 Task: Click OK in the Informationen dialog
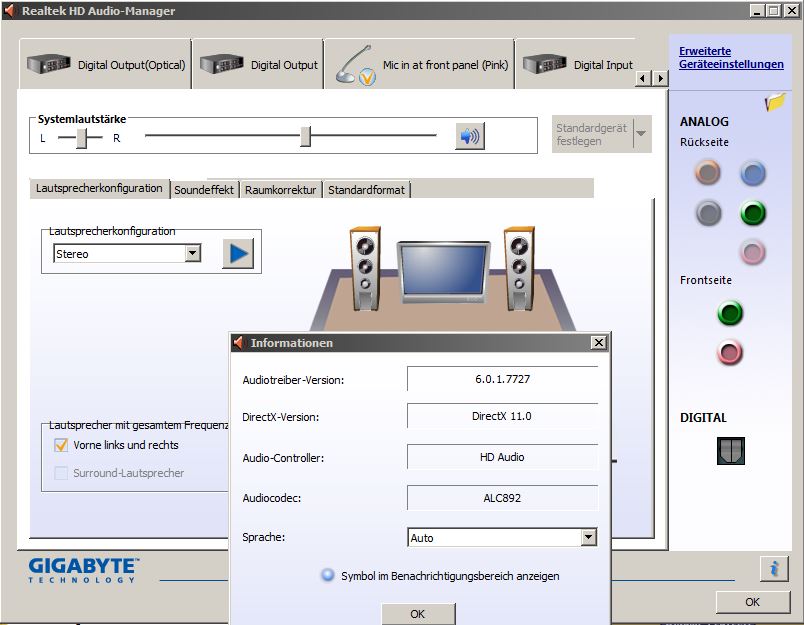(418, 614)
